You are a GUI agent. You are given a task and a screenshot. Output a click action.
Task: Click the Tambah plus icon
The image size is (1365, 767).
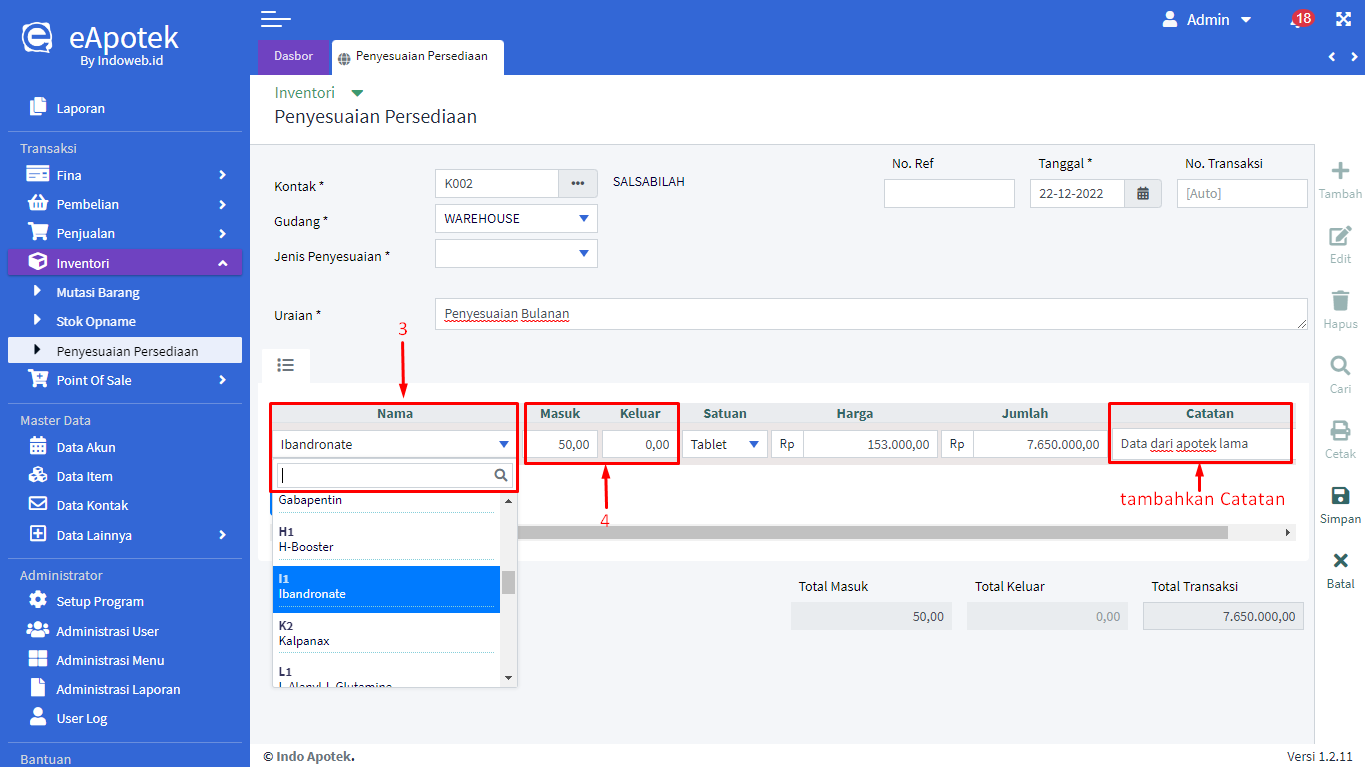(1340, 171)
